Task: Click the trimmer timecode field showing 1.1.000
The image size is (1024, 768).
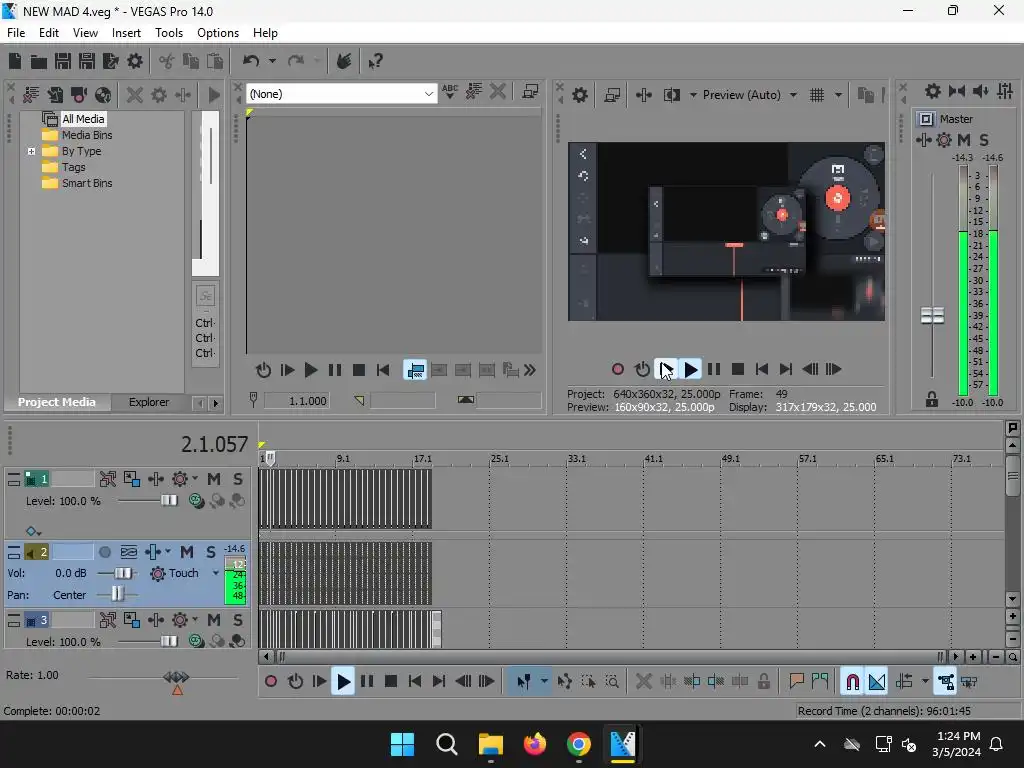Action: (298, 401)
